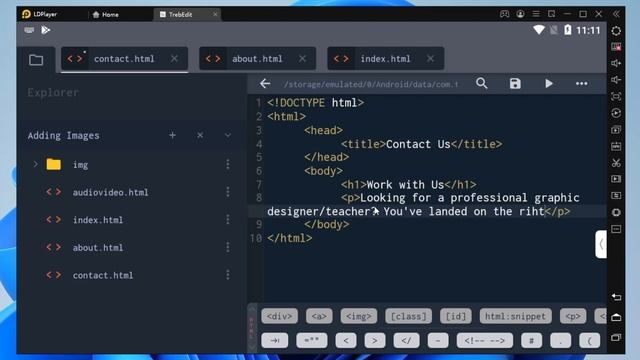Open index.html in the explorer list
640x360 pixels.
98,220
